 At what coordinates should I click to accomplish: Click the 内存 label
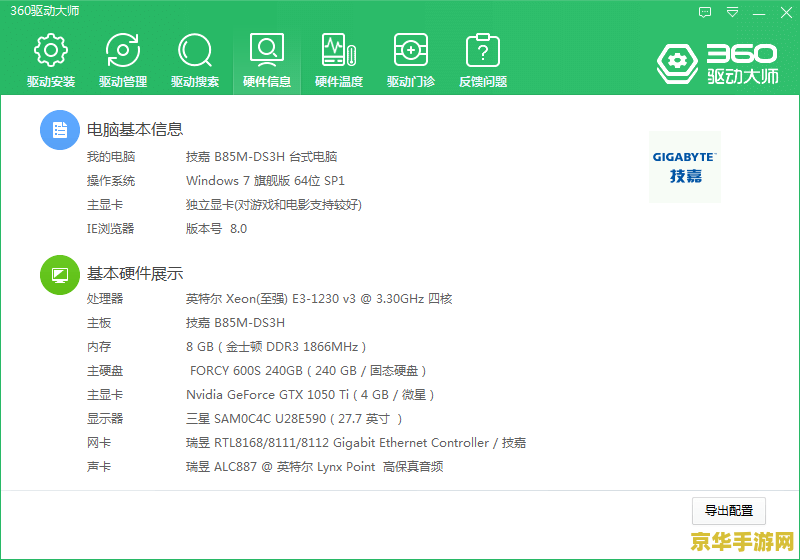tap(99, 347)
